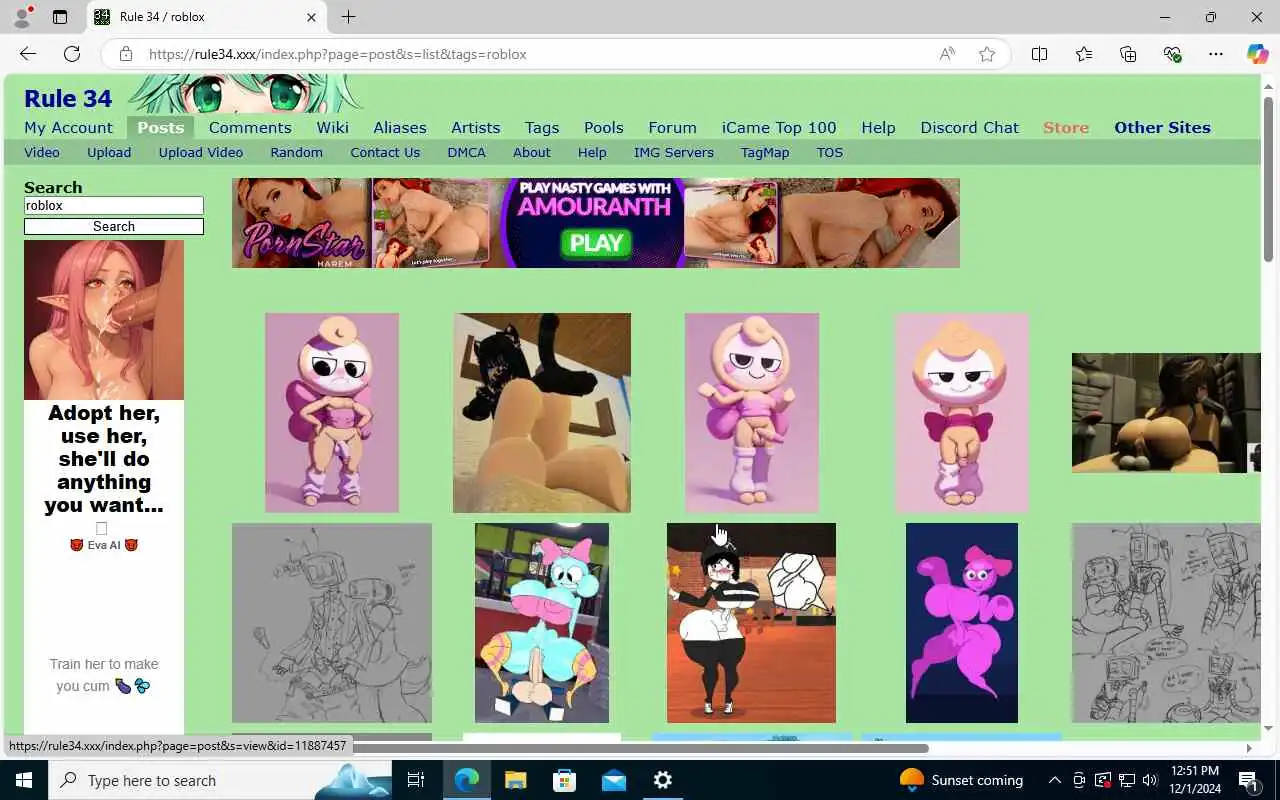1280x800 pixels.
Task: Click the Video sub-menu link
Action: pos(42,152)
